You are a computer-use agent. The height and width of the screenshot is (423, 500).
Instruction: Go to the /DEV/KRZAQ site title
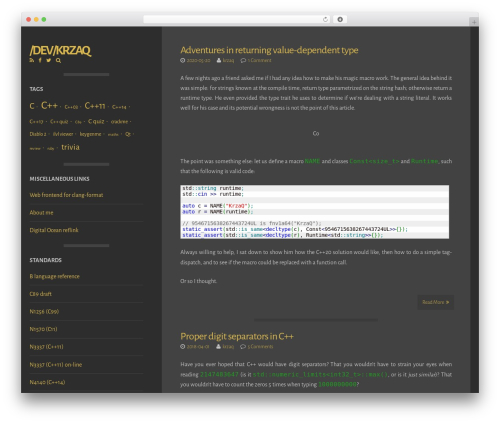[60, 50]
